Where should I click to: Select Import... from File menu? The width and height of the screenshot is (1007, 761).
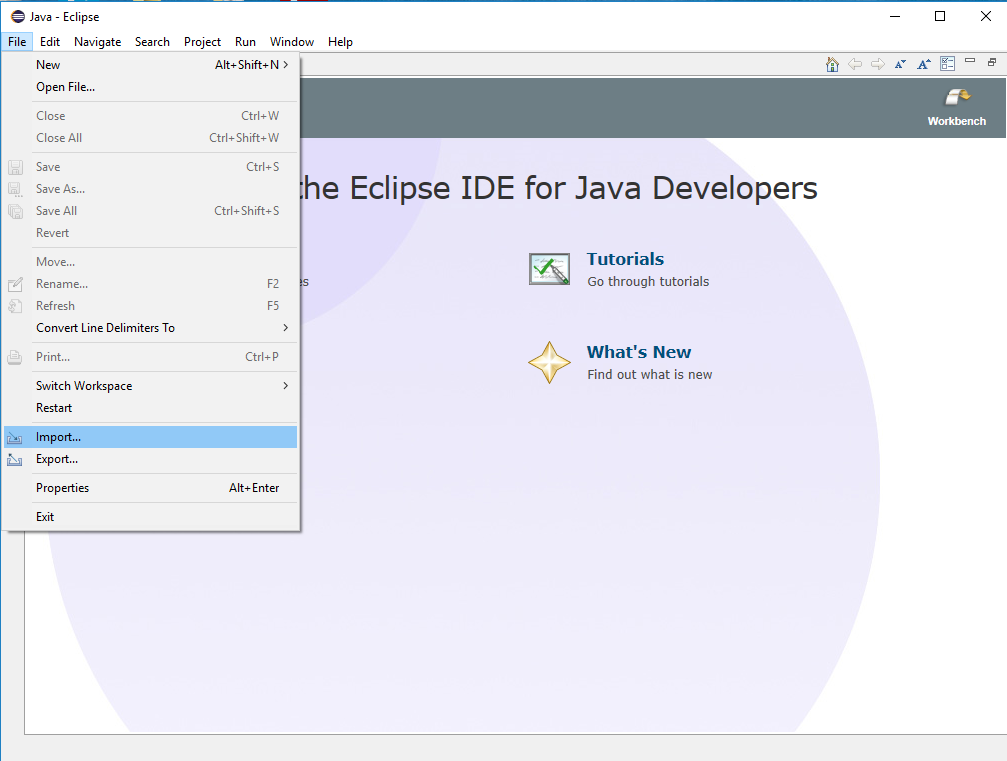150,437
